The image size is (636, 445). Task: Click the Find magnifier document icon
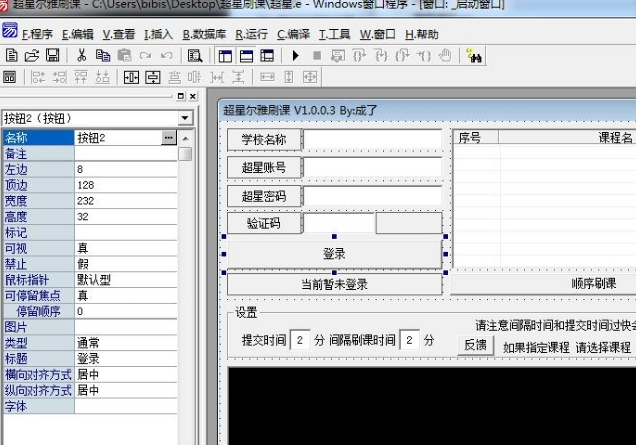click(x=195, y=56)
